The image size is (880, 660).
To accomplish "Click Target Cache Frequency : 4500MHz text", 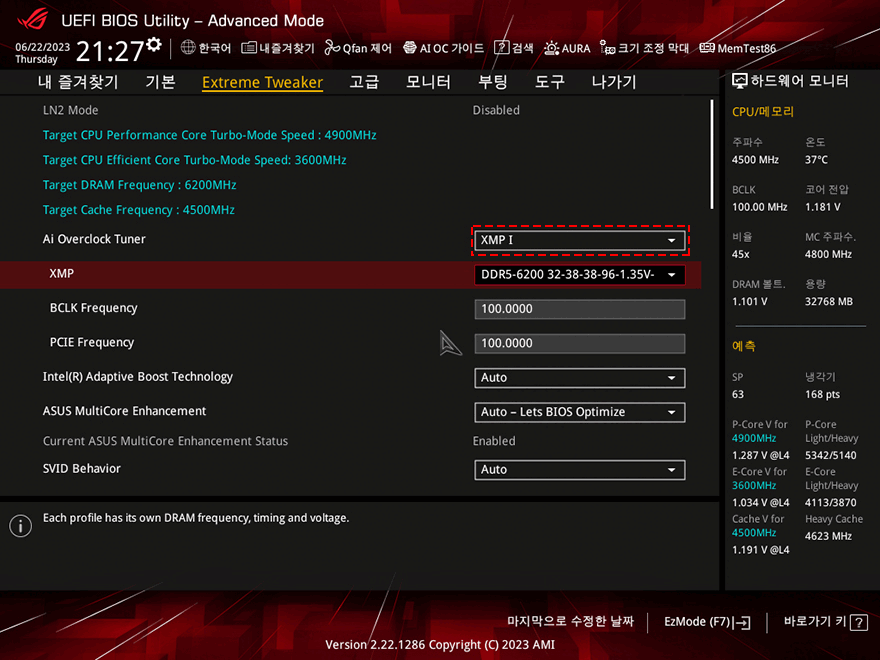I will pos(139,210).
